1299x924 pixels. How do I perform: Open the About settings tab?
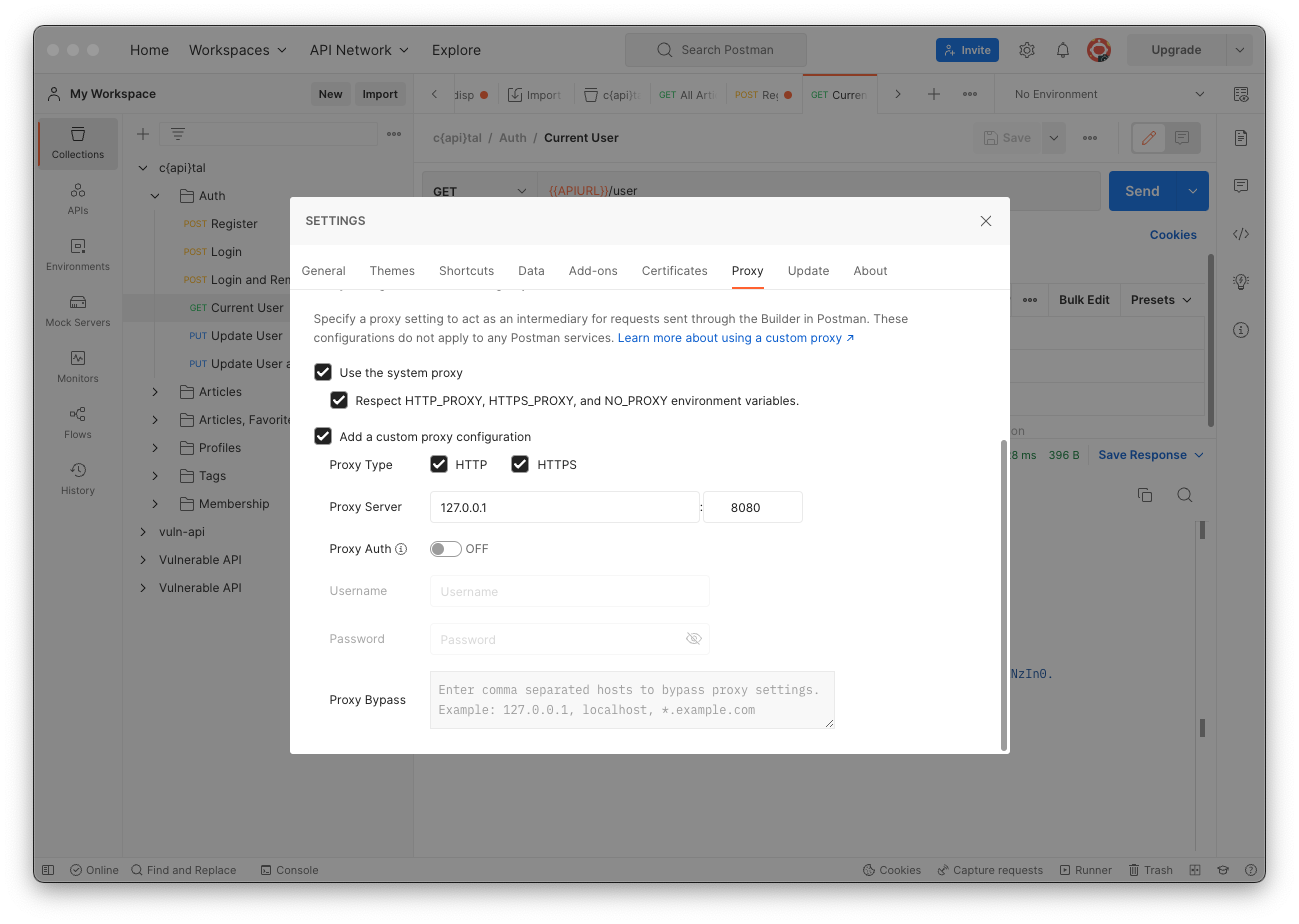coord(870,271)
